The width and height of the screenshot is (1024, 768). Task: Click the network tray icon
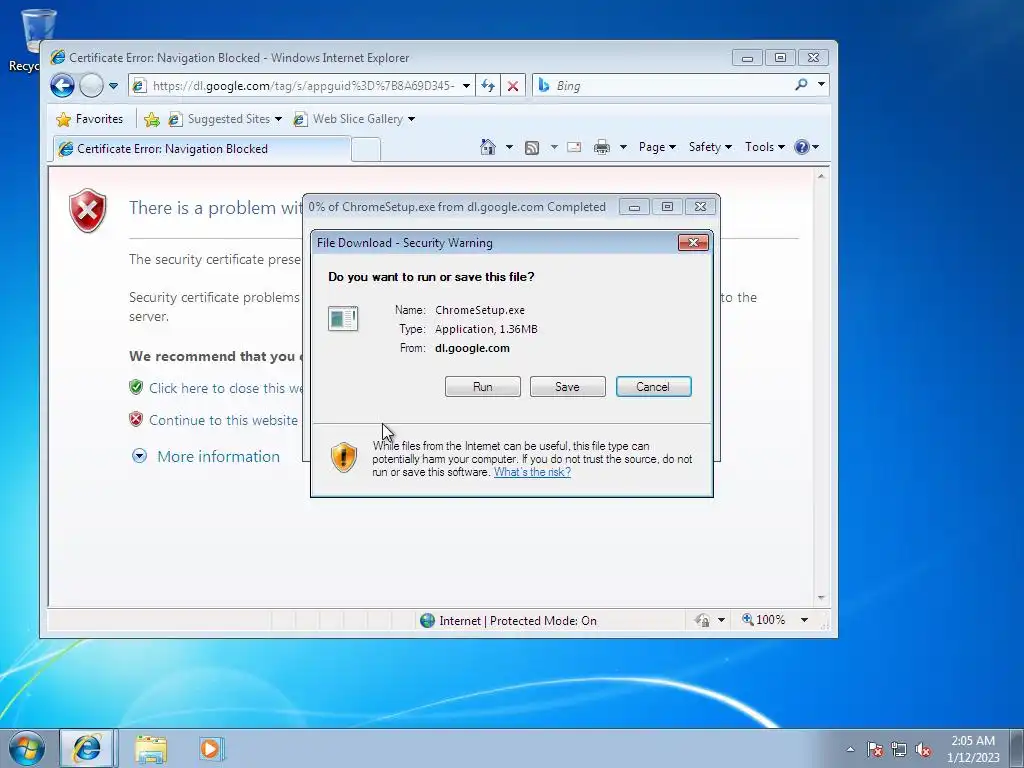[x=899, y=749]
